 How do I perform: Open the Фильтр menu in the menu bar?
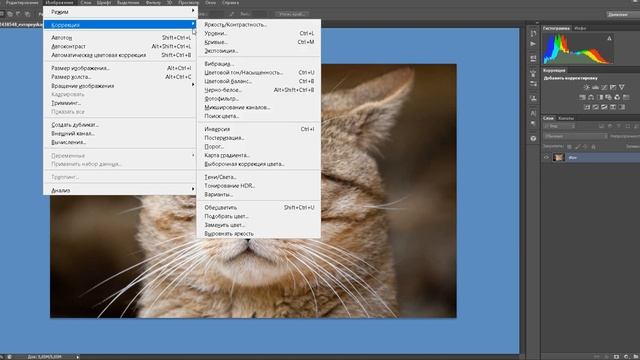click(153, 2)
